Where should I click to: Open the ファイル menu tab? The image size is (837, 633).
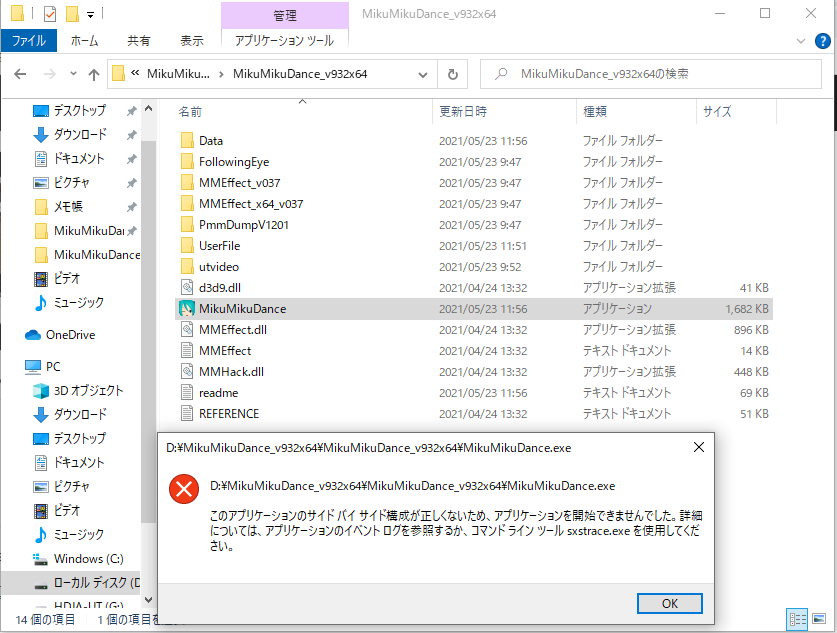tap(28, 41)
